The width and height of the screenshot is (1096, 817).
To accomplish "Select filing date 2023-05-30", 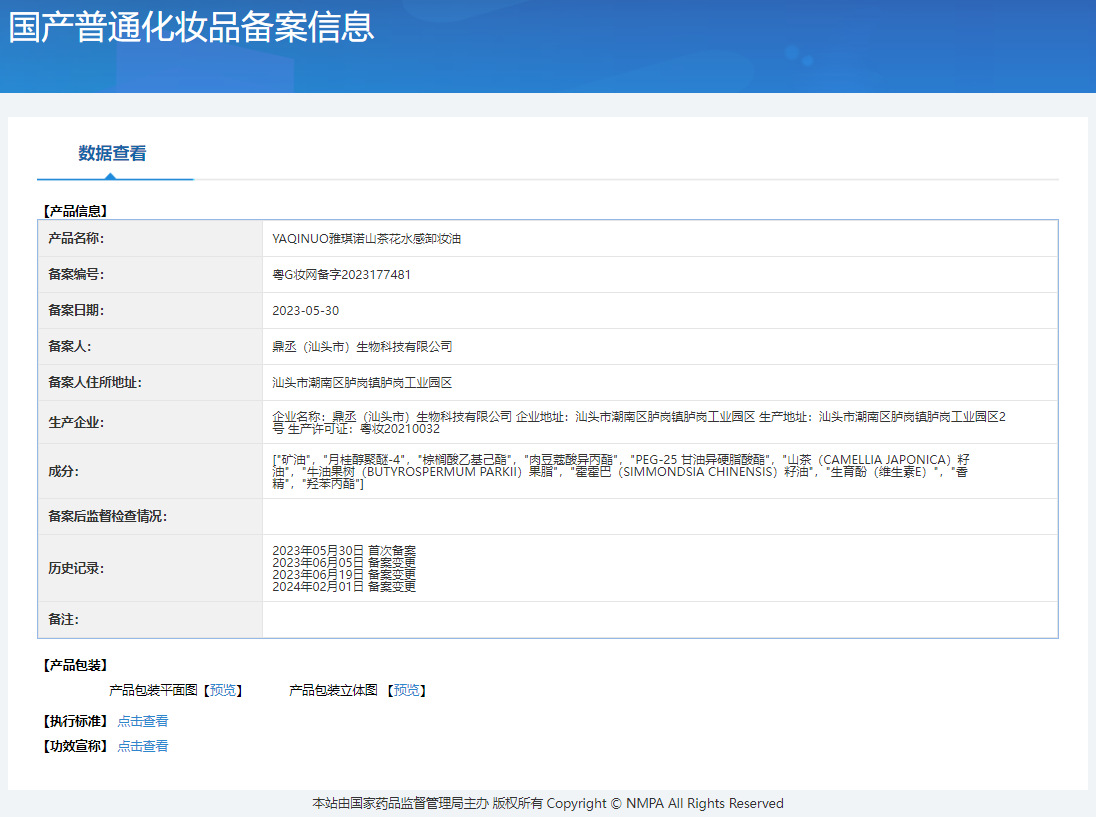I will tap(305, 311).
